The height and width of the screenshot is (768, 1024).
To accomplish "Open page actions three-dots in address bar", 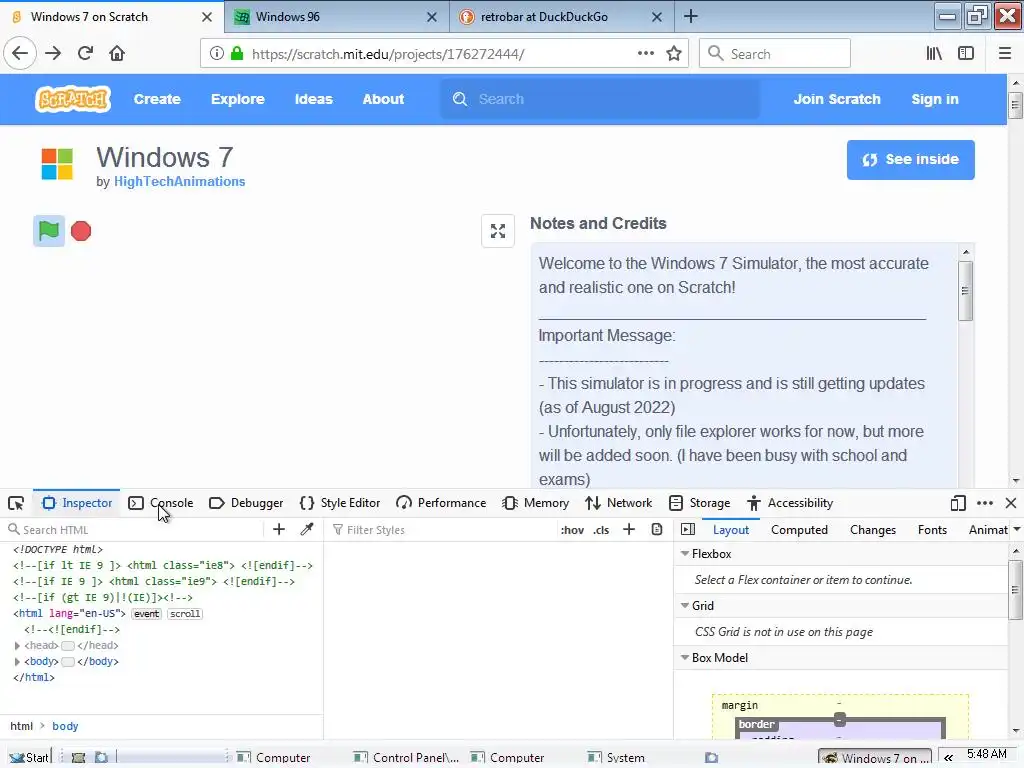I will [x=646, y=53].
